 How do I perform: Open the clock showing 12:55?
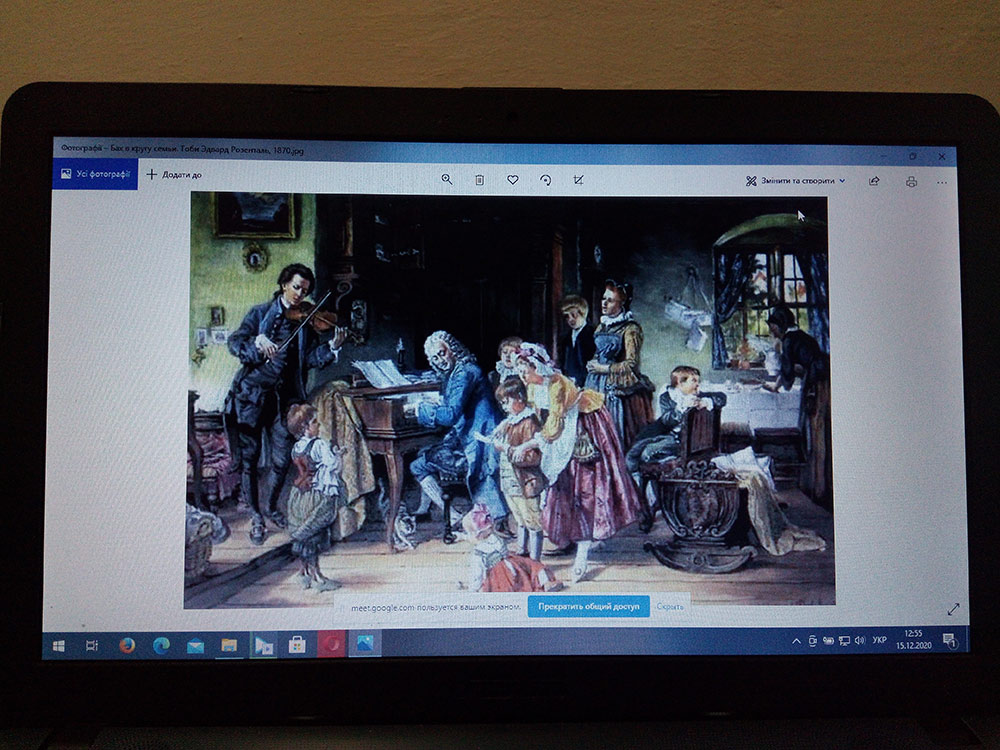(913, 639)
